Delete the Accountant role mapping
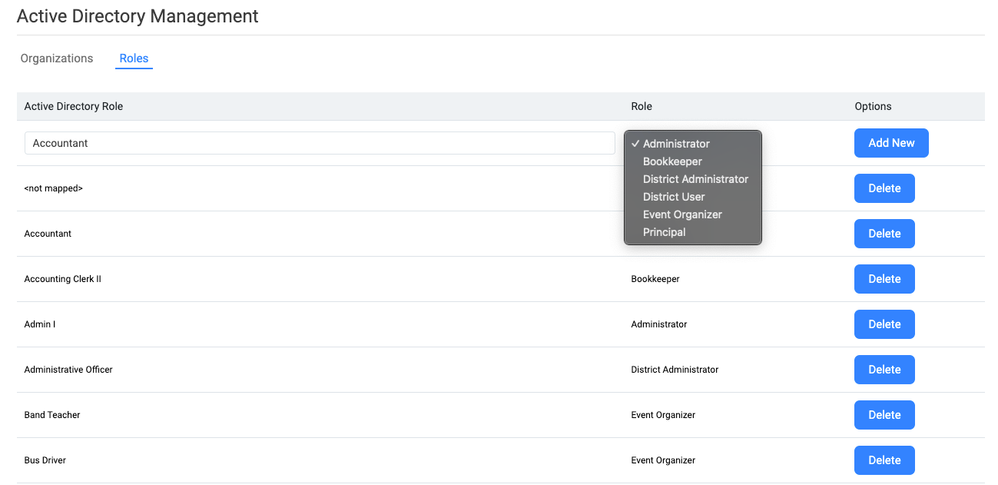Image resolution: width=998 pixels, height=485 pixels. pos(884,234)
